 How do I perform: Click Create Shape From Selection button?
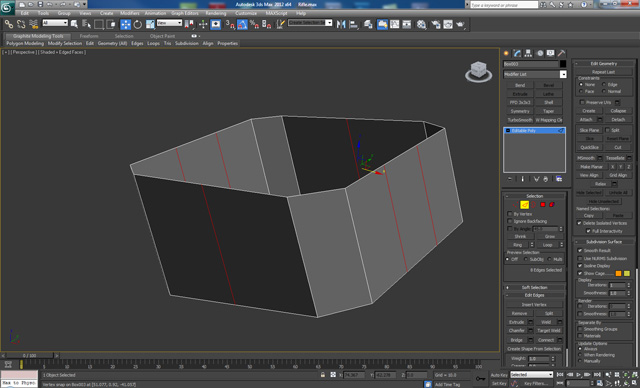(x=534, y=349)
